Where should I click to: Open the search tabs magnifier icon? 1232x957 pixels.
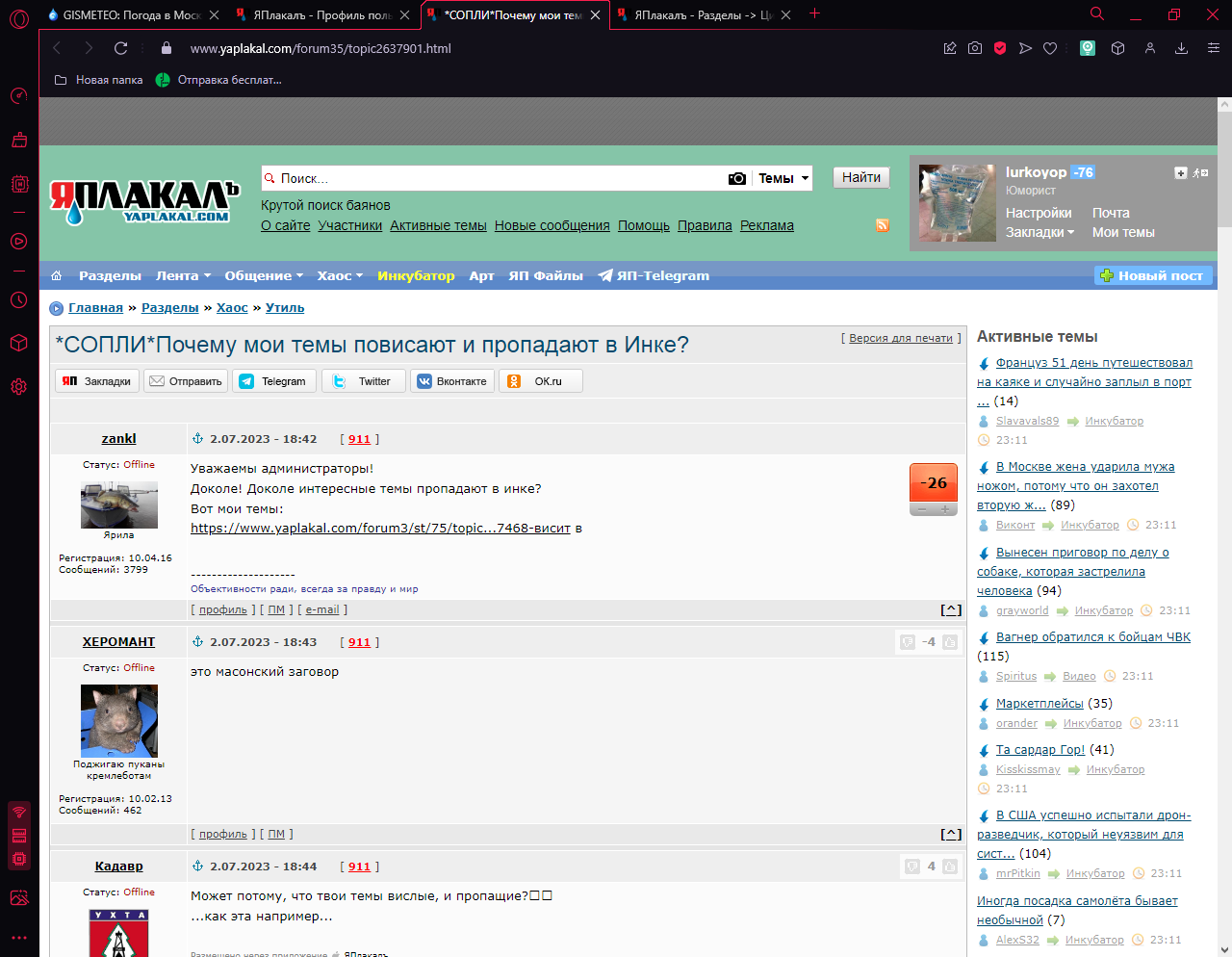pos(1097,13)
